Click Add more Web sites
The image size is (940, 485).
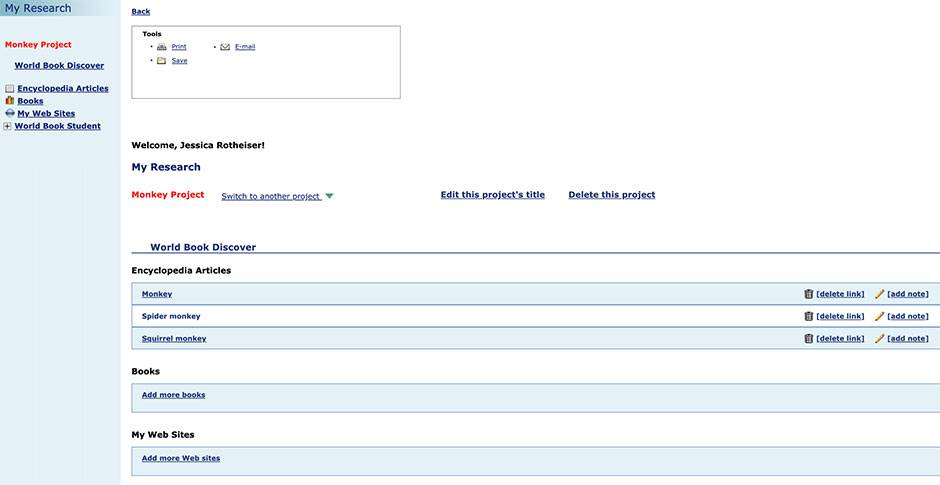[x=181, y=458]
